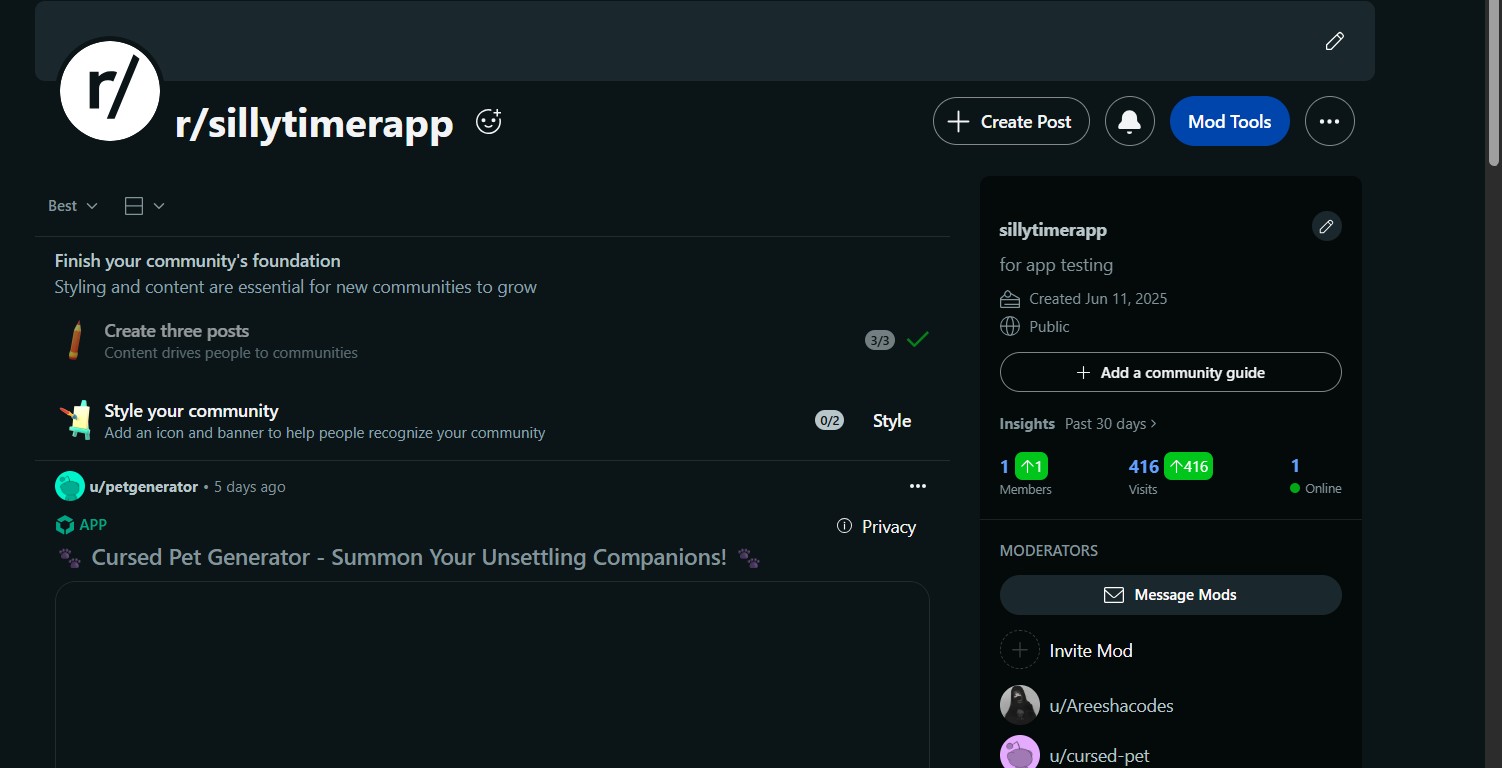
Task: Click the r/ community avatar
Action: point(110,90)
